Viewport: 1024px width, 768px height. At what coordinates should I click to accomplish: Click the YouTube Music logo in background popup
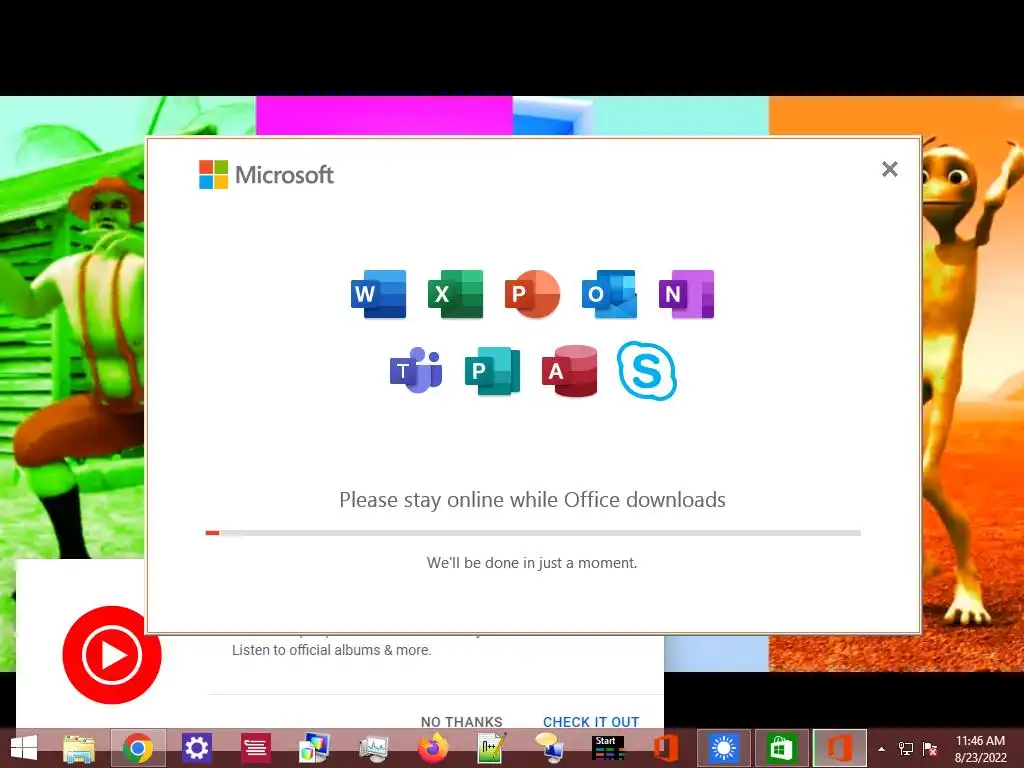click(x=112, y=654)
